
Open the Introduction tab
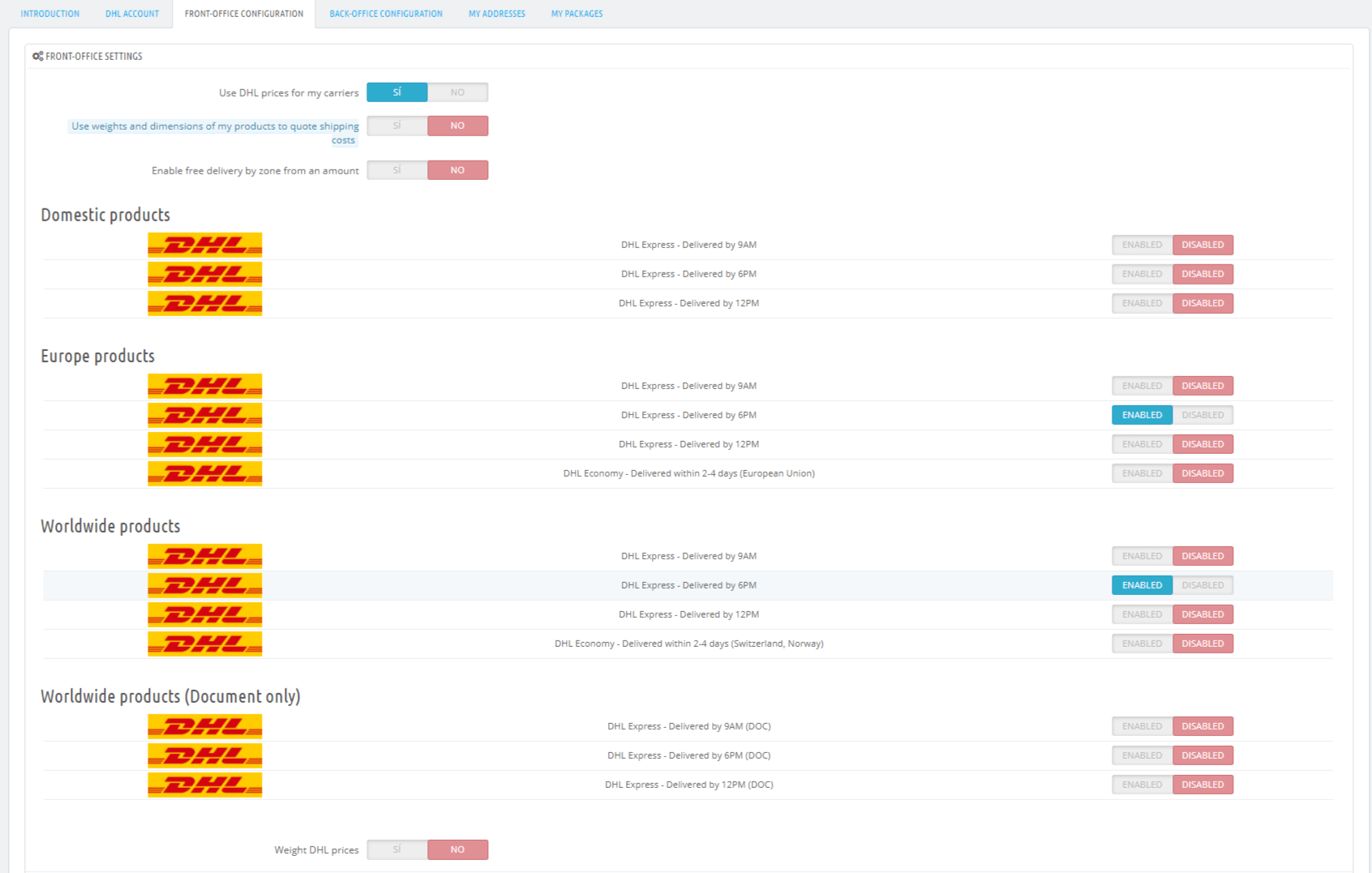pyautogui.click(x=50, y=14)
